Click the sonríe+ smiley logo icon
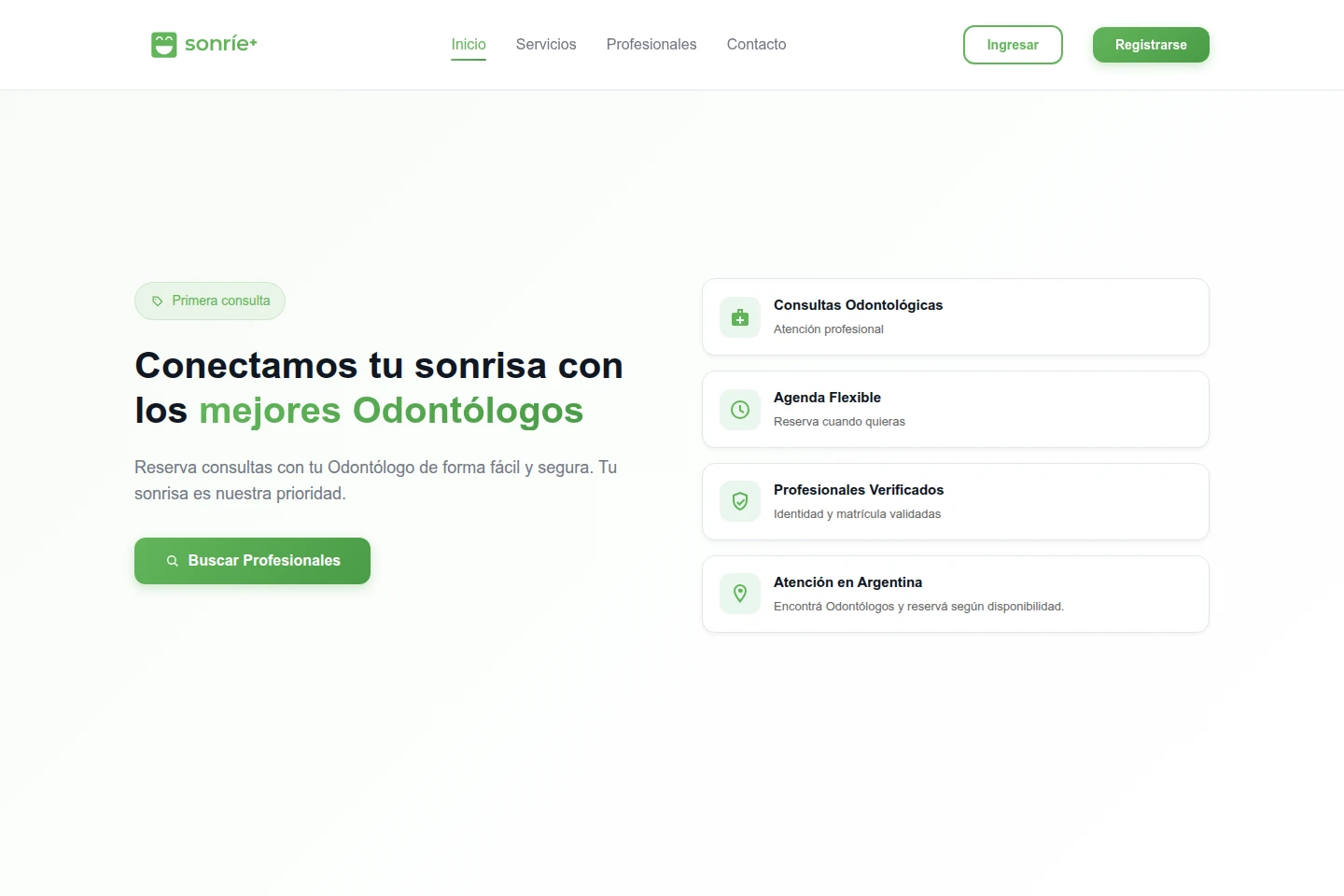Image resolution: width=1344 pixels, height=896 pixels. [x=164, y=45]
